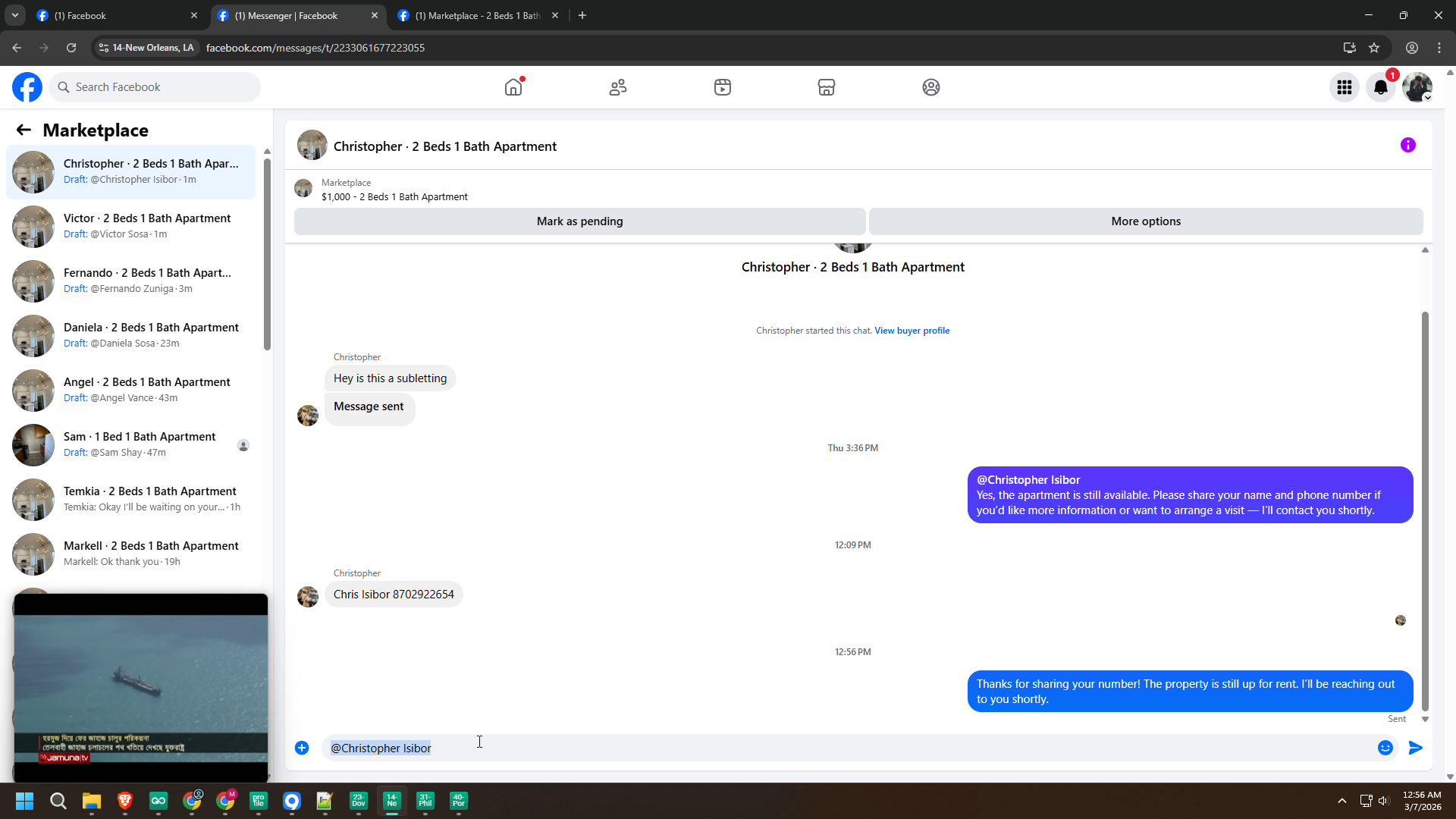Expand the account profile picture menu
Viewport: 1456px width, 819px height.
coord(1417,87)
